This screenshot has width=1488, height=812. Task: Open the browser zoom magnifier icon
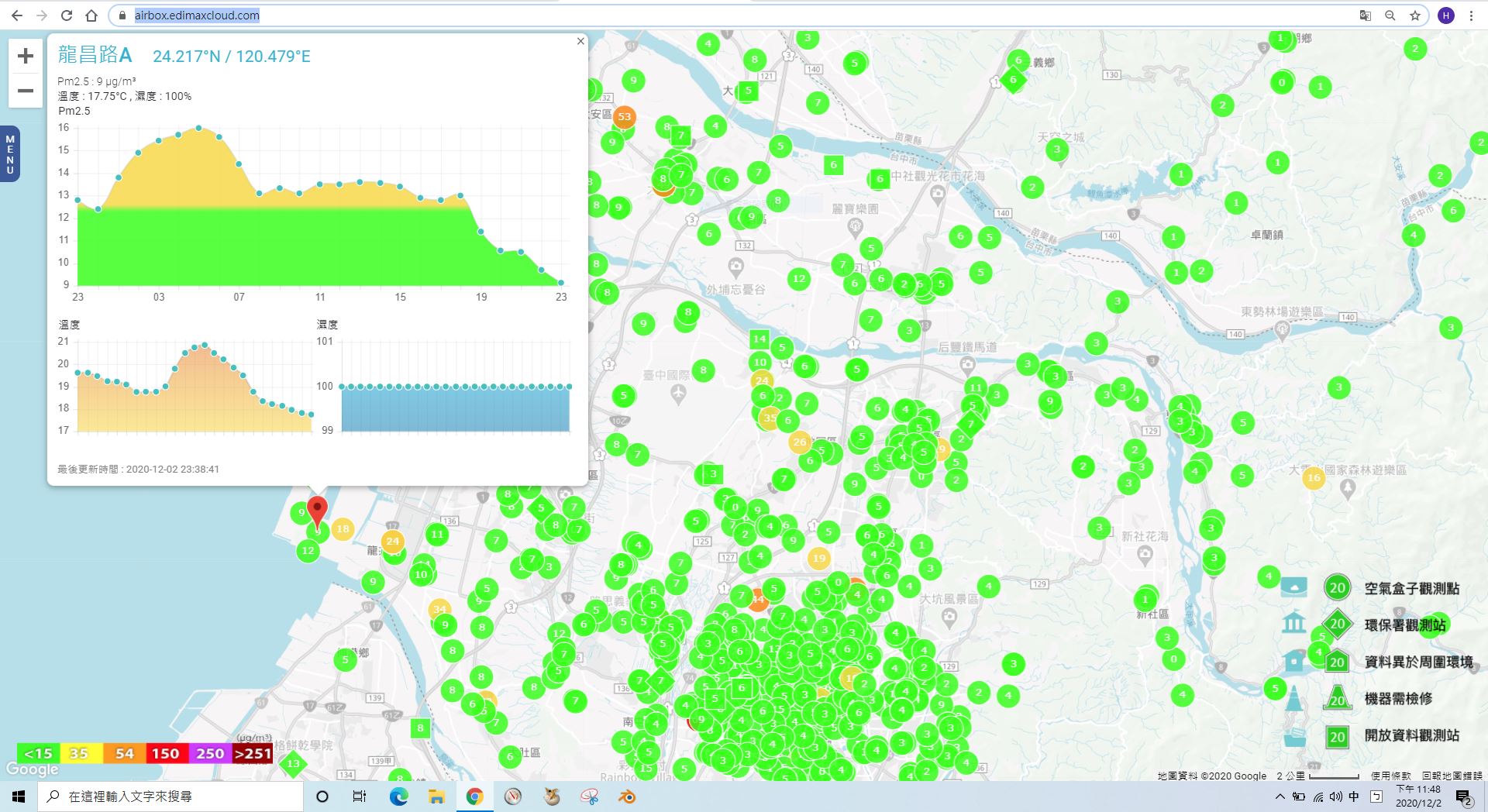coord(1390,15)
